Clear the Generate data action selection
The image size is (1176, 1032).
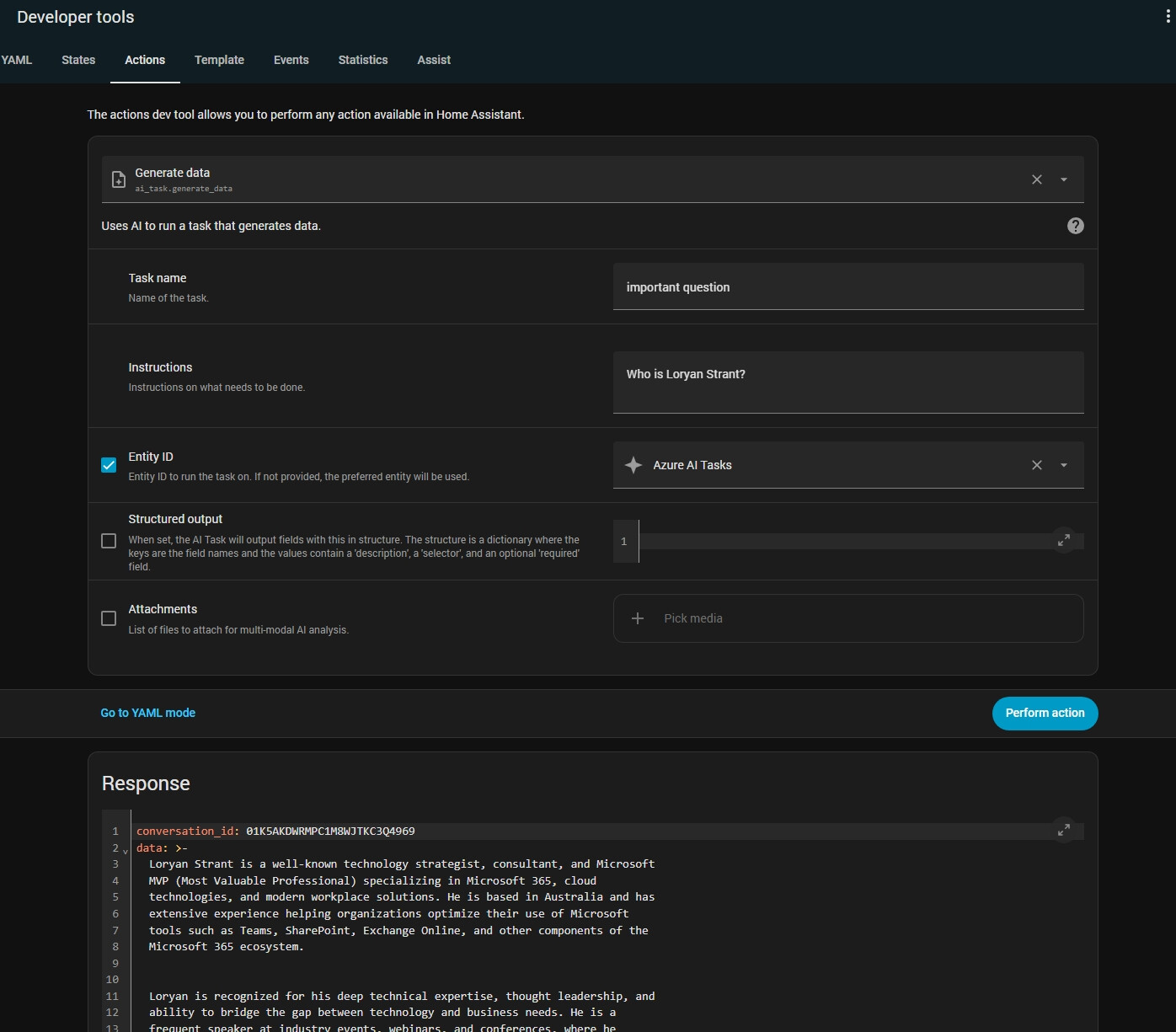pyautogui.click(x=1037, y=179)
